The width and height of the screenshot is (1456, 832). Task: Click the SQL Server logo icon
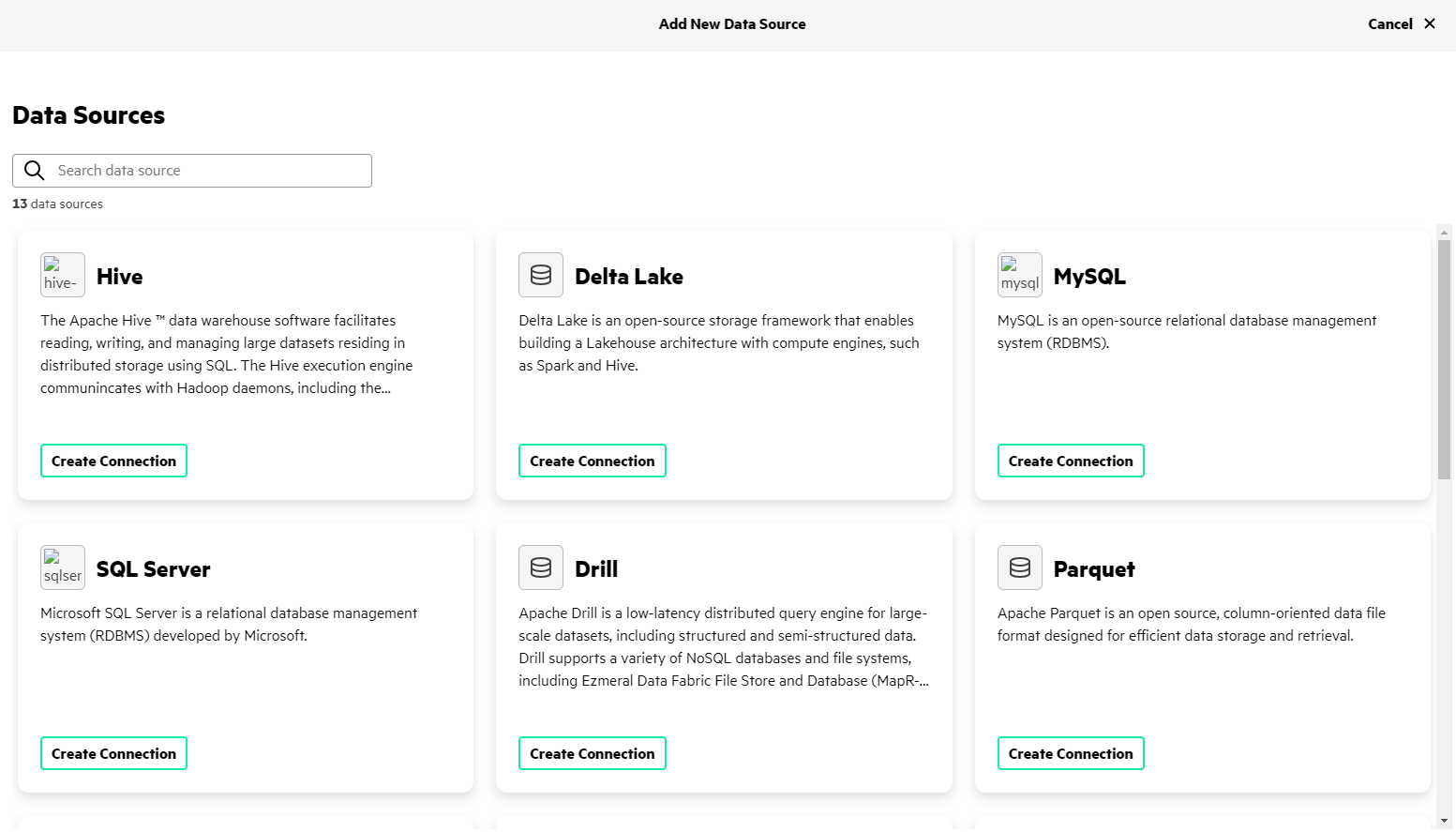[63, 567]
